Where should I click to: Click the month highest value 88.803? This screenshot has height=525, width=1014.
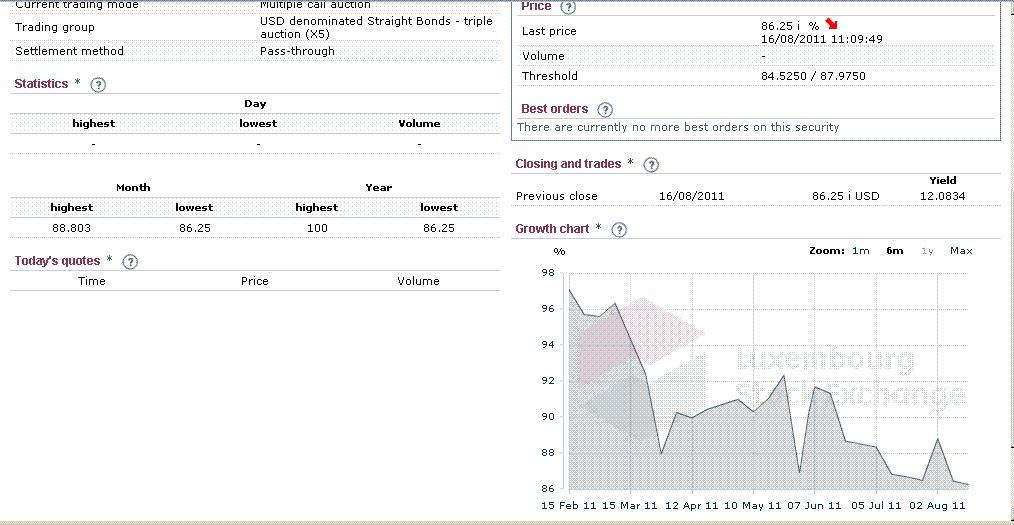coord(72,228)
